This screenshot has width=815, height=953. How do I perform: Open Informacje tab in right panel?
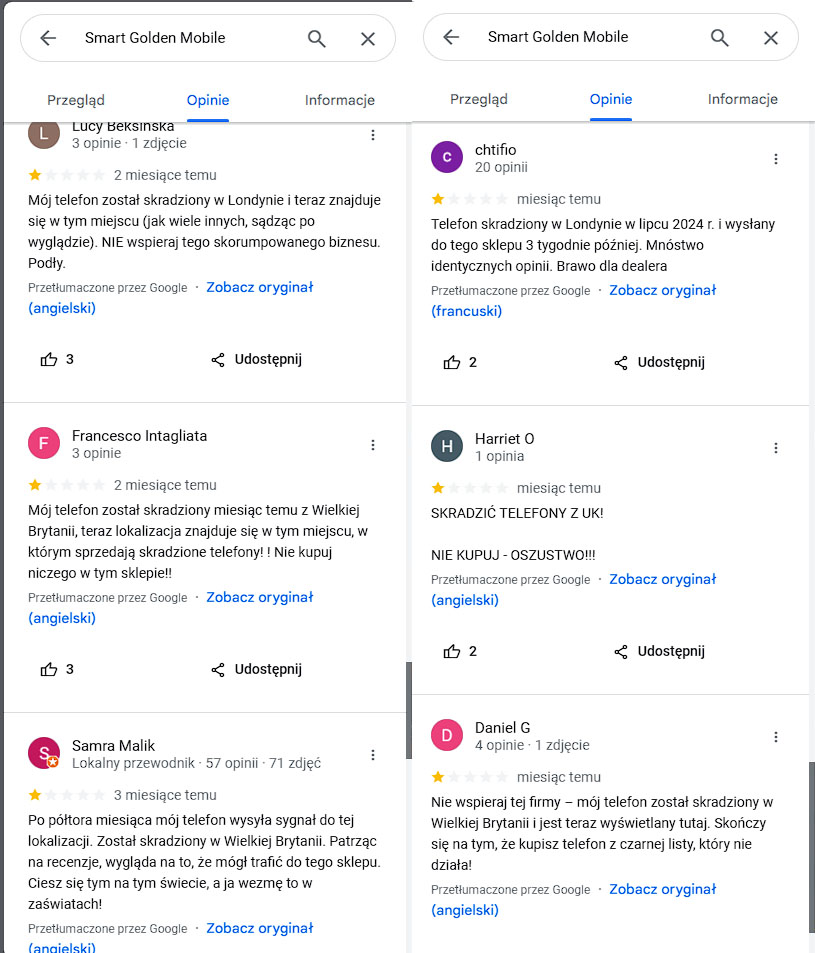(x=742, y=99)
